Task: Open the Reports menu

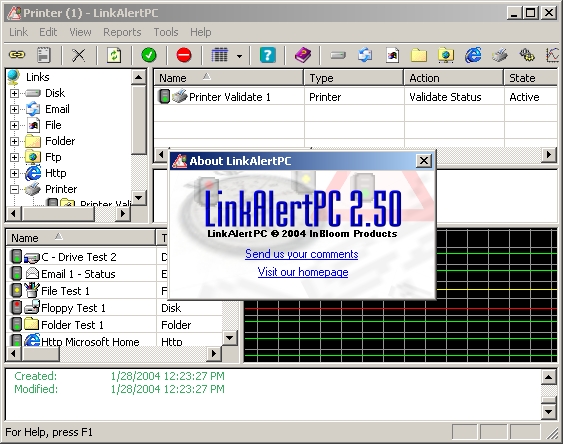Action: 122,32
